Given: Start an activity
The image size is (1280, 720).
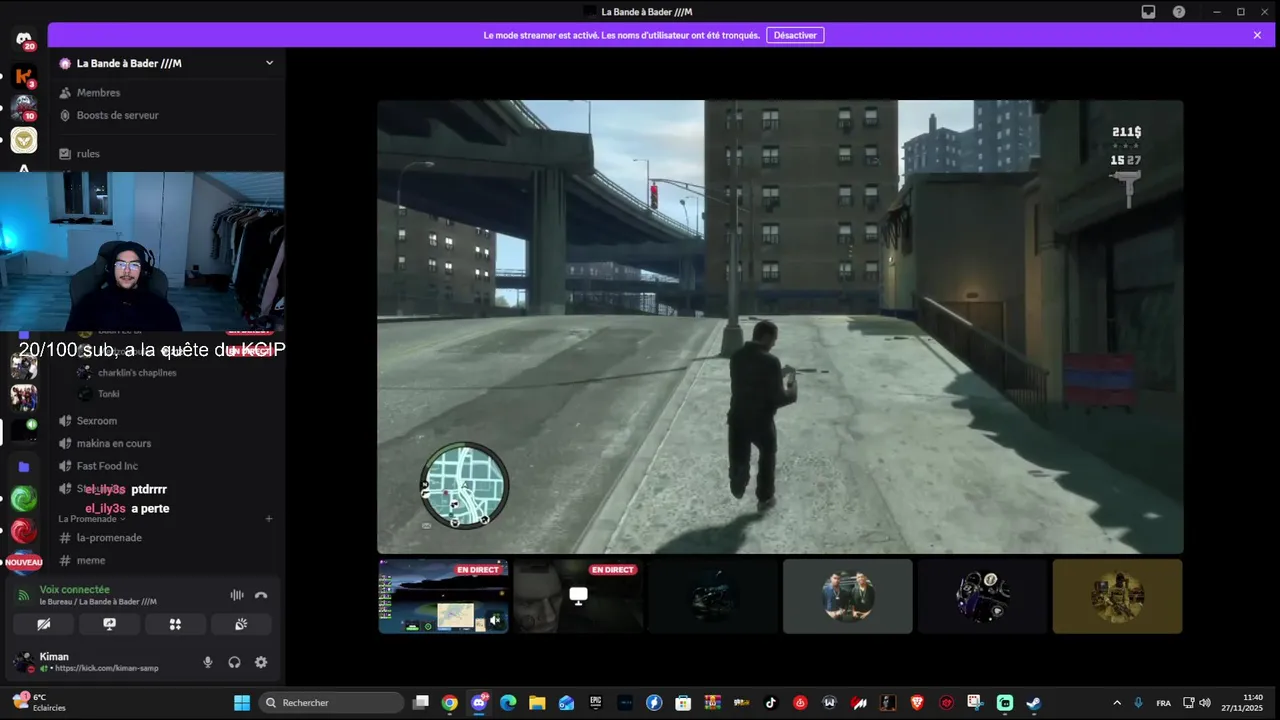Looking at the screenshot, I should 175,624.
